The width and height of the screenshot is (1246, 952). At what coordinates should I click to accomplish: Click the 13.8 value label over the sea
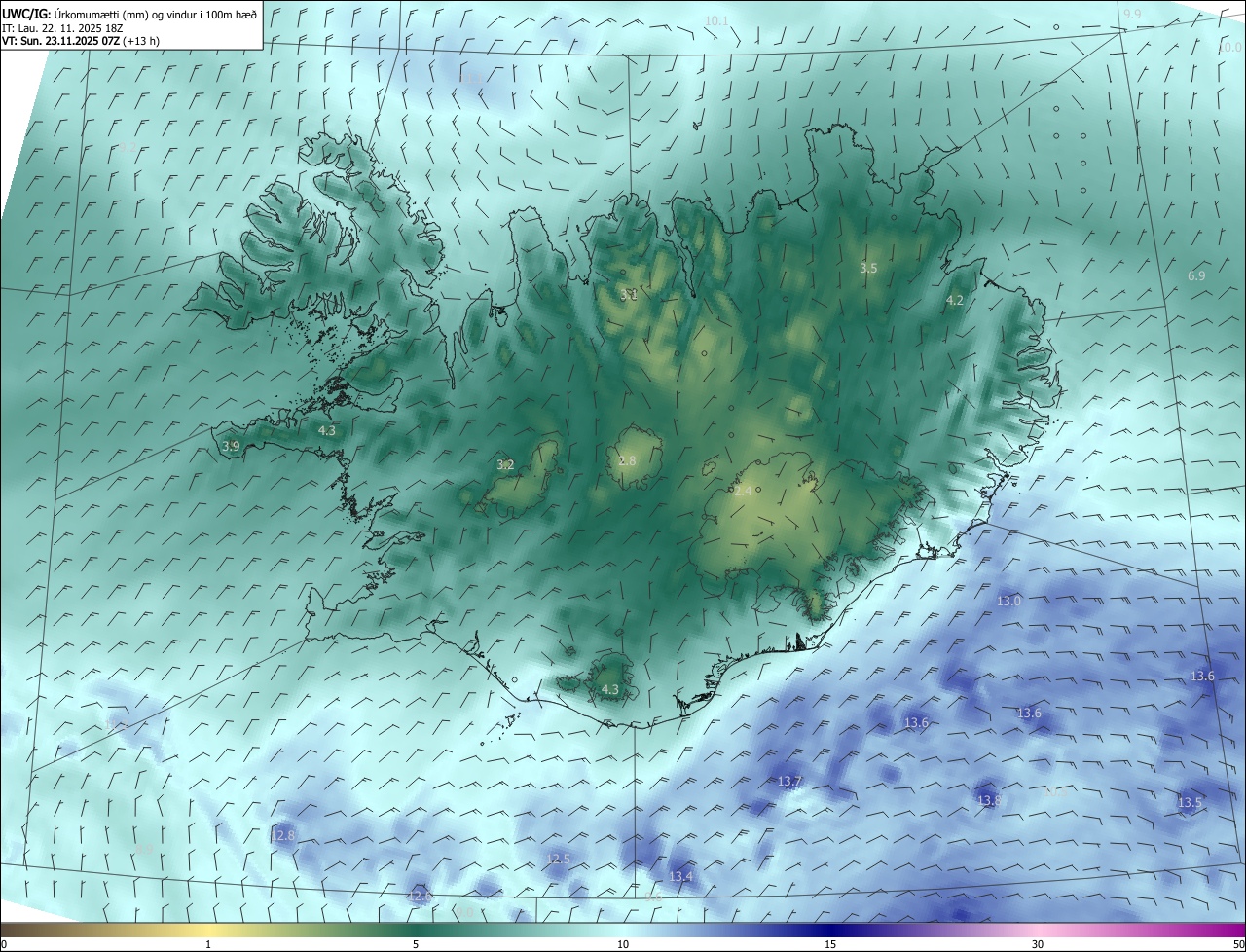(x=989, y=800)
